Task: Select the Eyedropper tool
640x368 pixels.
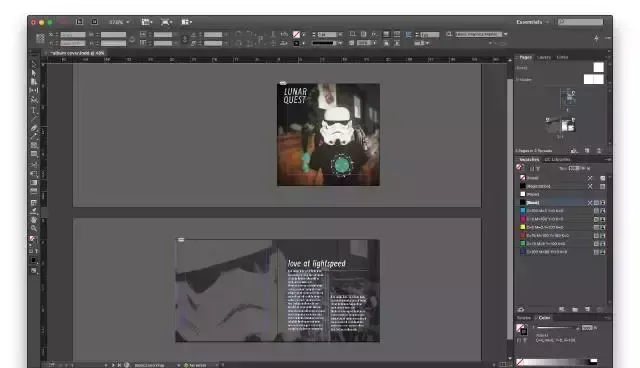Action: coord(34,211)
